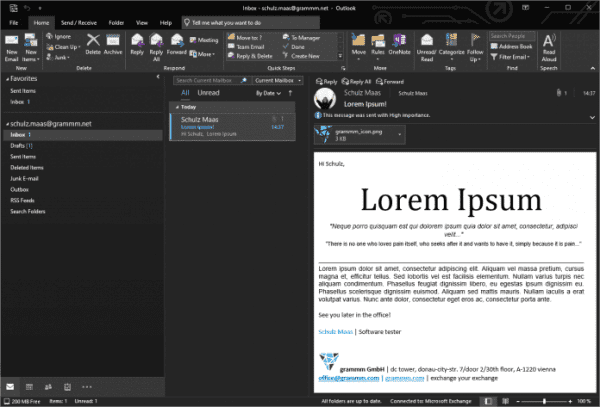
Task: Show more navigation options (three dots)
Action: point(87,387)
